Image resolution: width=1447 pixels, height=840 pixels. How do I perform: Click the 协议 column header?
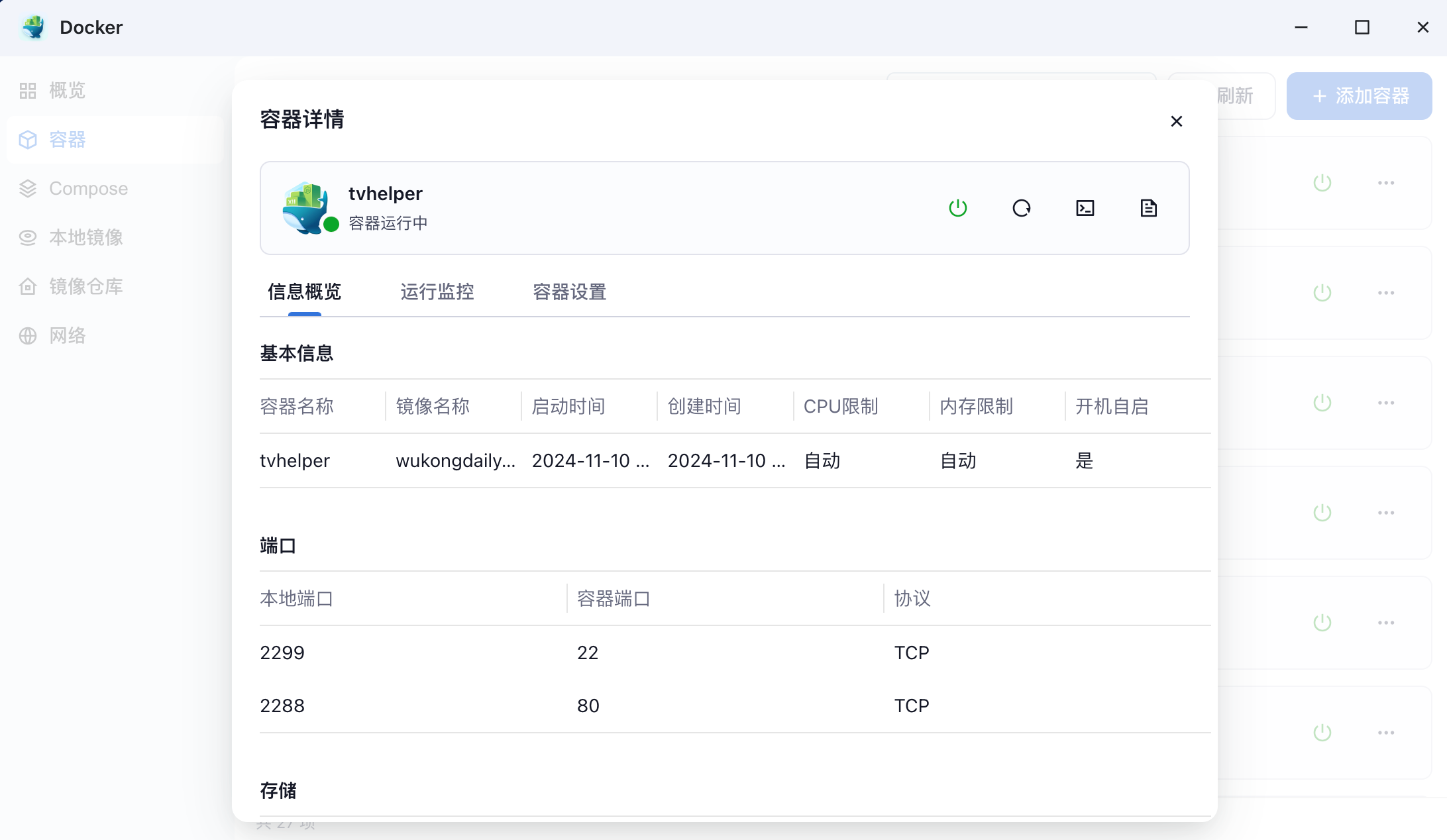click(x=912, y=598)
